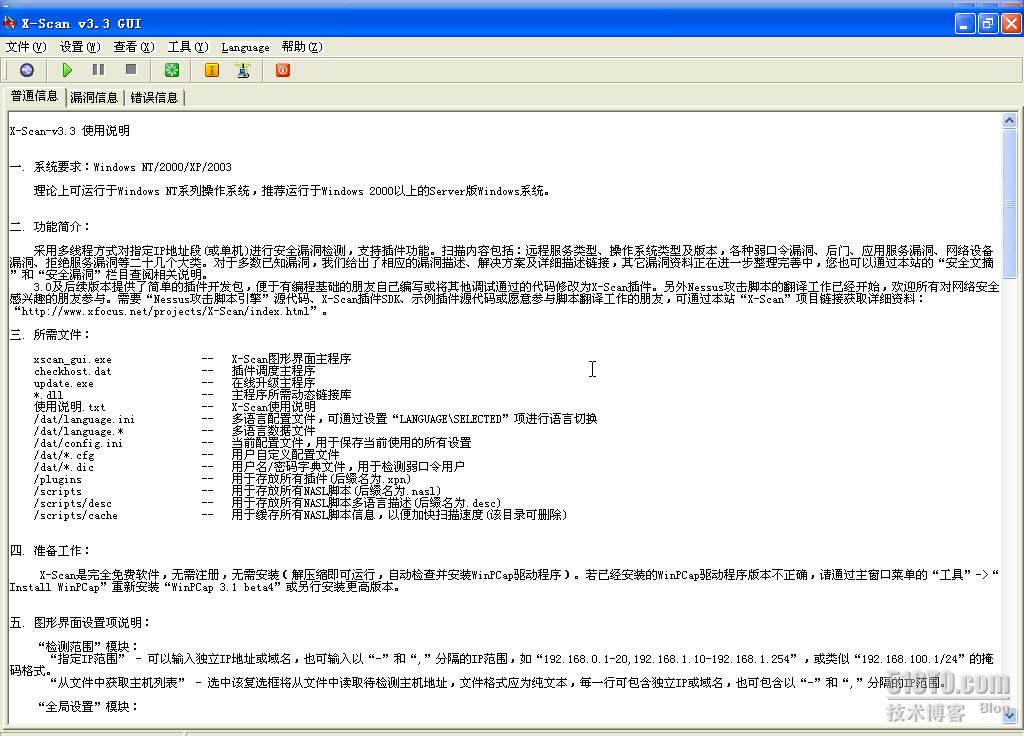Click the text update.exe
The width and height of the screenshot is (1024, 736).
click(63, 383)
